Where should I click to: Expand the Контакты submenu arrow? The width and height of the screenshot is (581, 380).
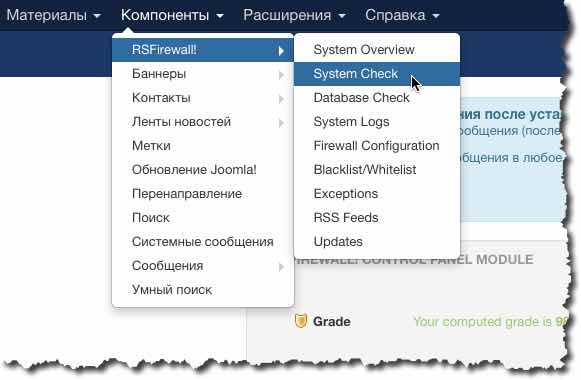coord(281,99)
